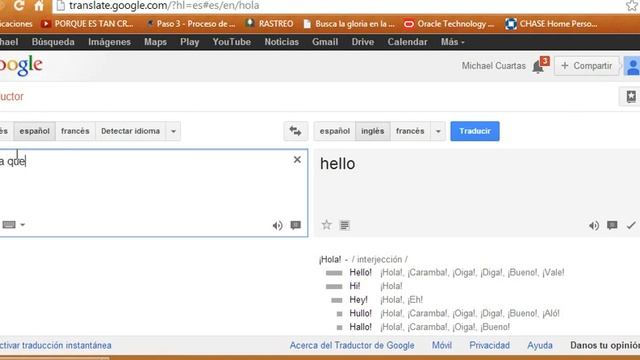
Task: Open Noticias in Google bar
Action: (x=281, y=42)
